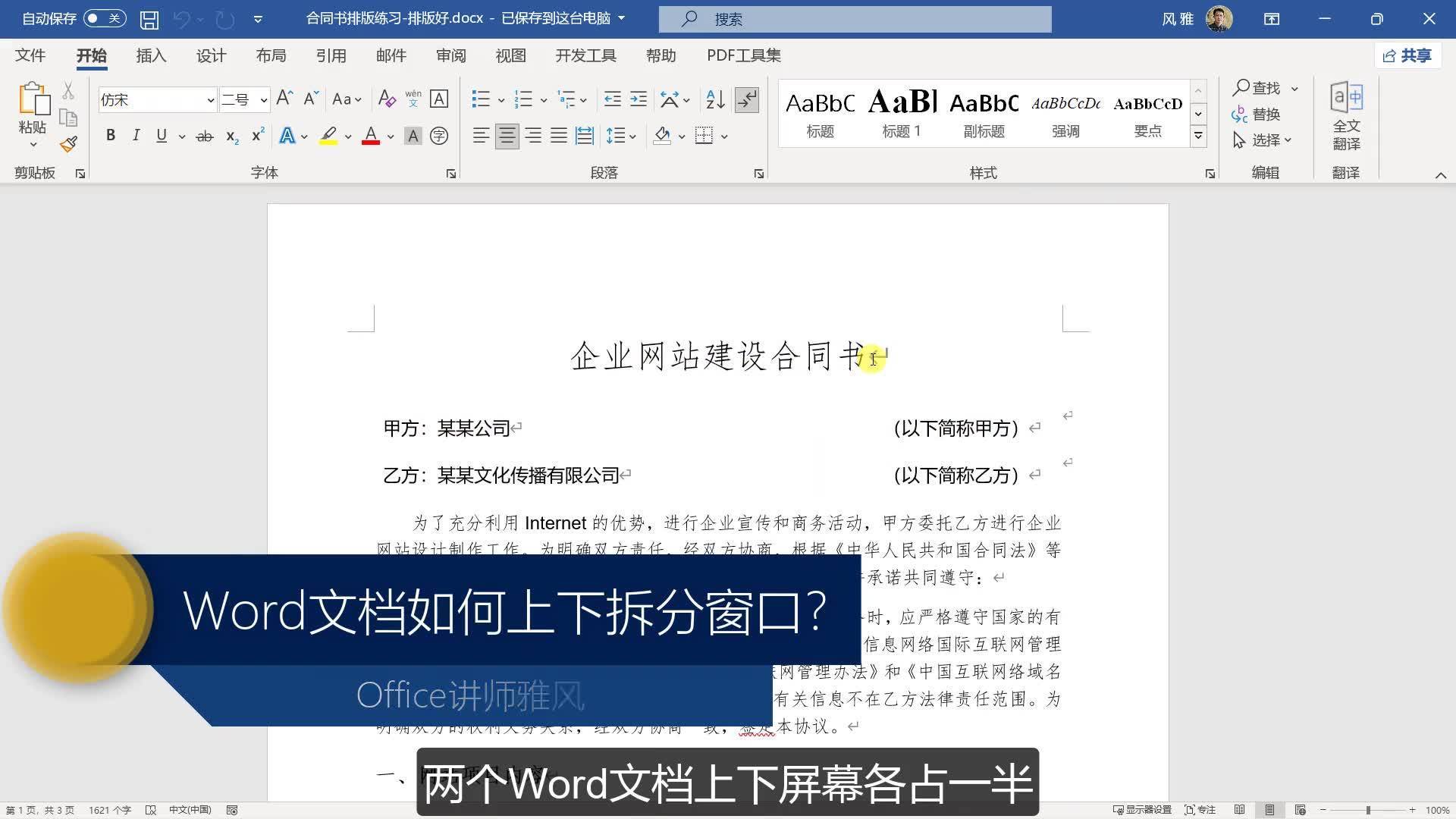1456x819 pixels.
Task: Open the font name dropdown showing 仿宋
Action: (x=211, y=100)
